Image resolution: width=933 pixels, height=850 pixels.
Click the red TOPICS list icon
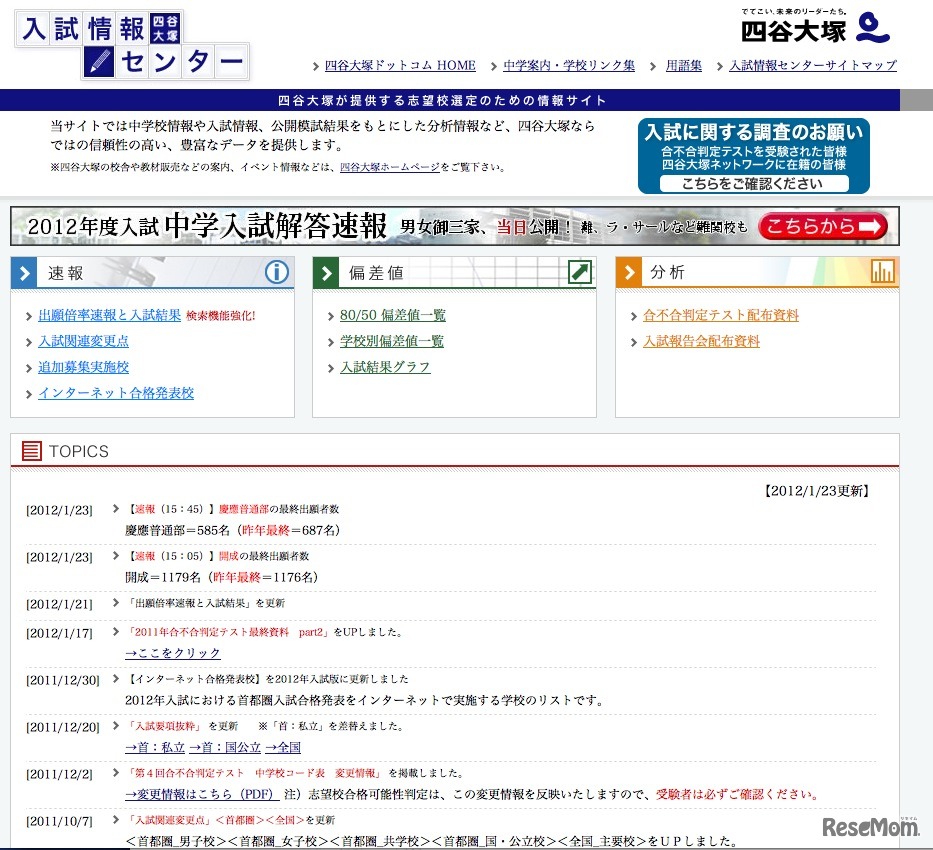point(32,452)
